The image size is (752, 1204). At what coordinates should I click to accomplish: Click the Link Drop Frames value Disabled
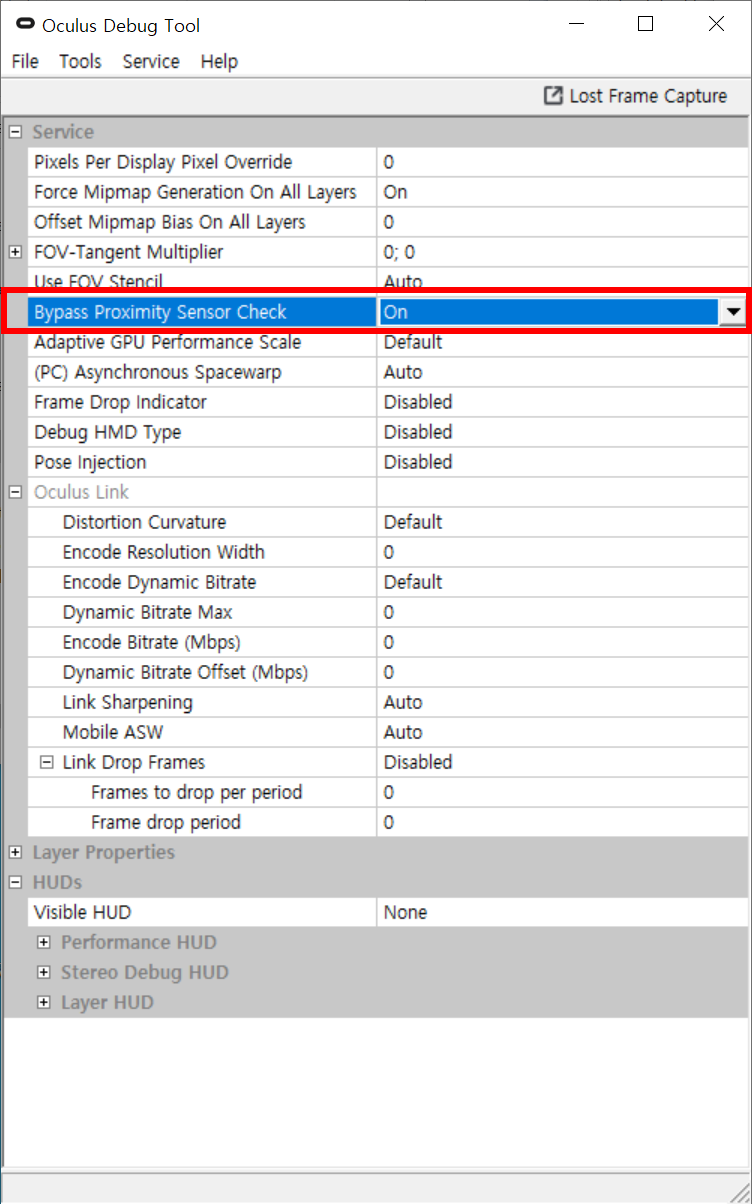click(562, 762)
